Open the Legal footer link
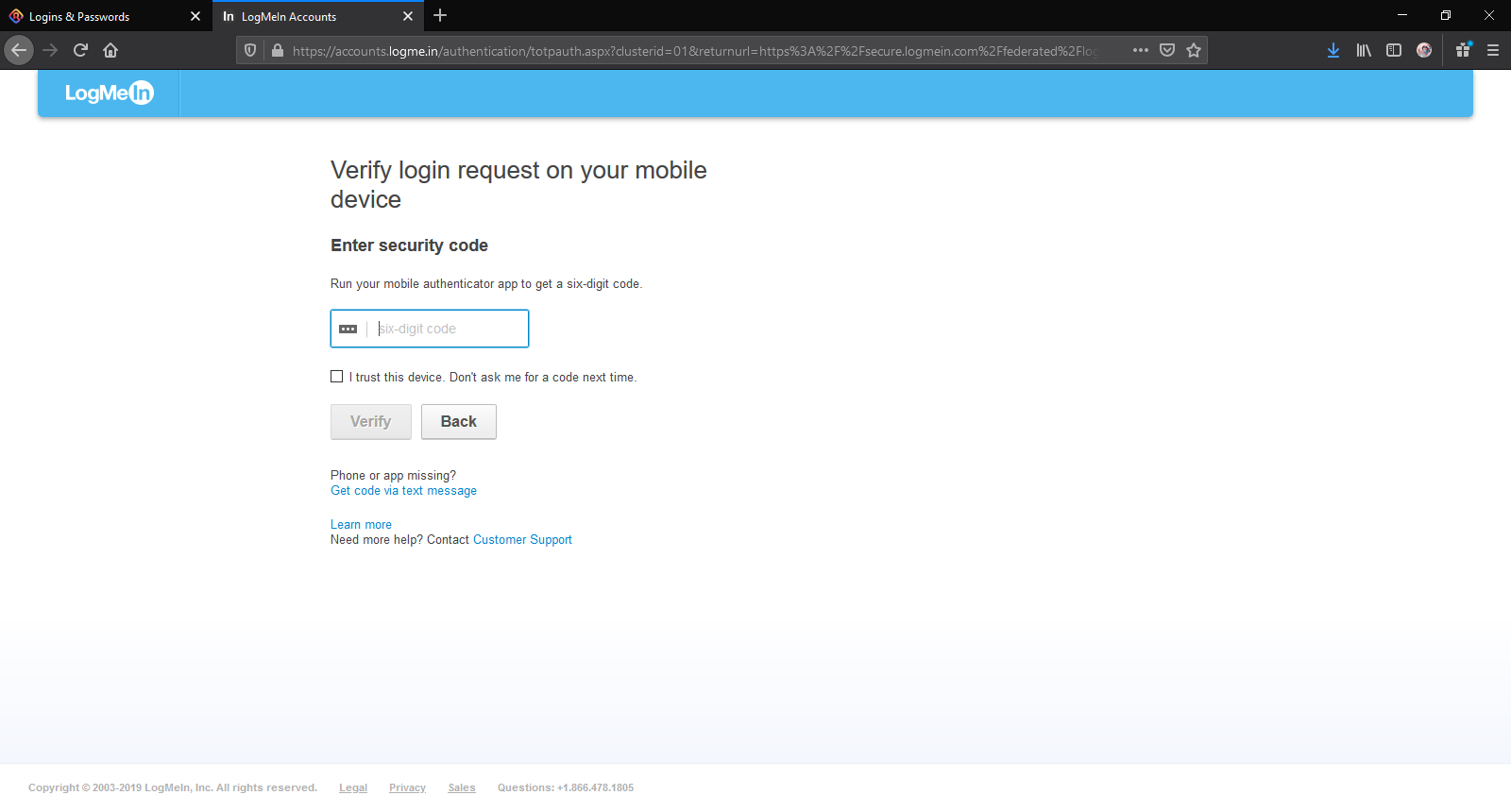 pos(353,787)
